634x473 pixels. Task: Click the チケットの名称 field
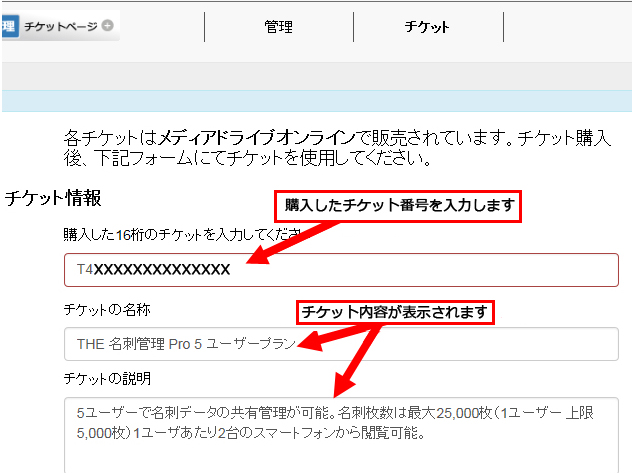click(x=341, y=344)
